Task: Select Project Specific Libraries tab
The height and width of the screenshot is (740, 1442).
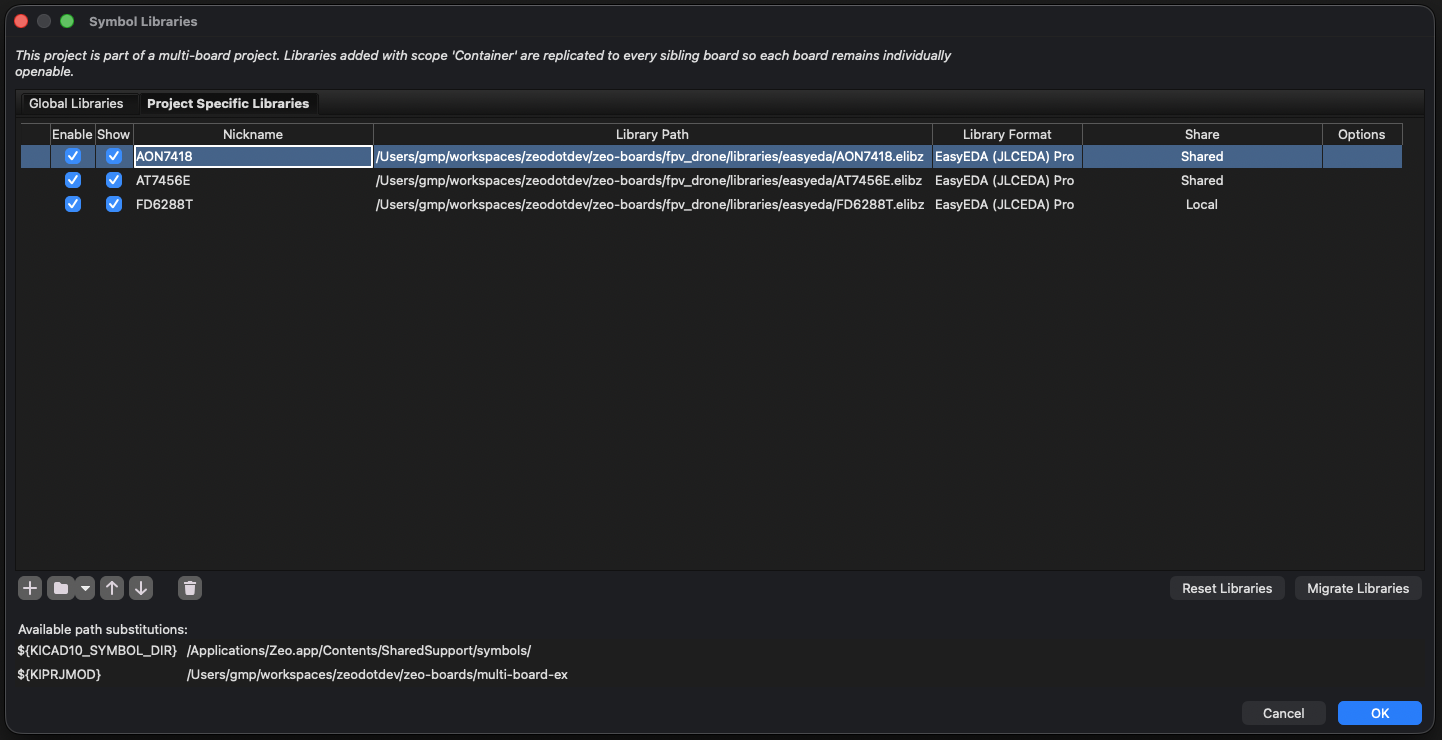Action: [x=228, y=103]
